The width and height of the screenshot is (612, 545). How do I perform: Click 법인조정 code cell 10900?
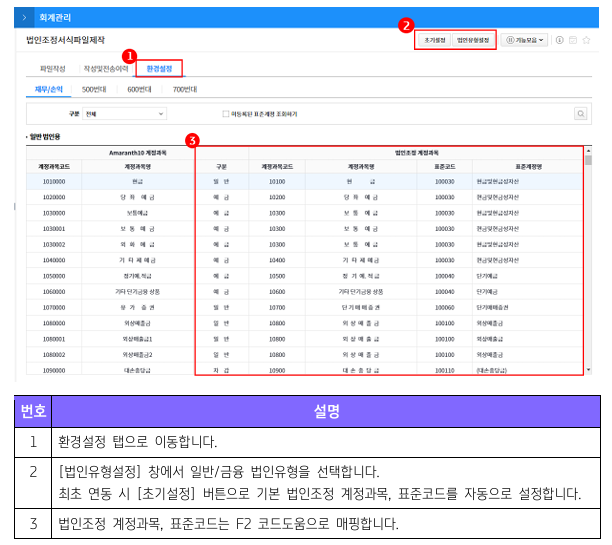coord(277,370)
